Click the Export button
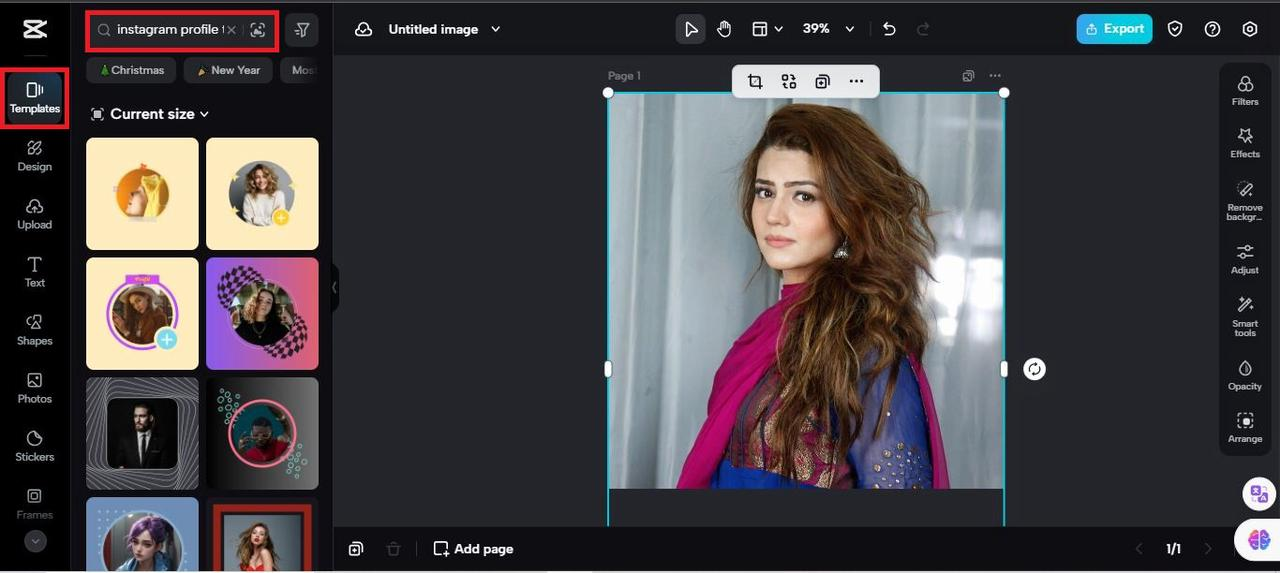The image size is (1280, 573). tap(1114, 29)
